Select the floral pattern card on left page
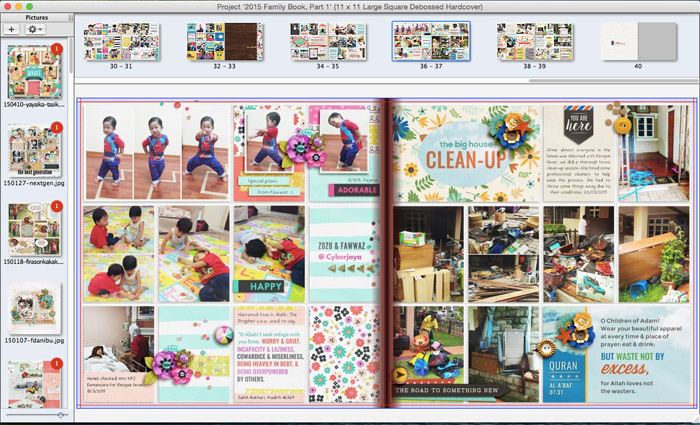Screen dimensions: 700x425 tap(344, 354)
